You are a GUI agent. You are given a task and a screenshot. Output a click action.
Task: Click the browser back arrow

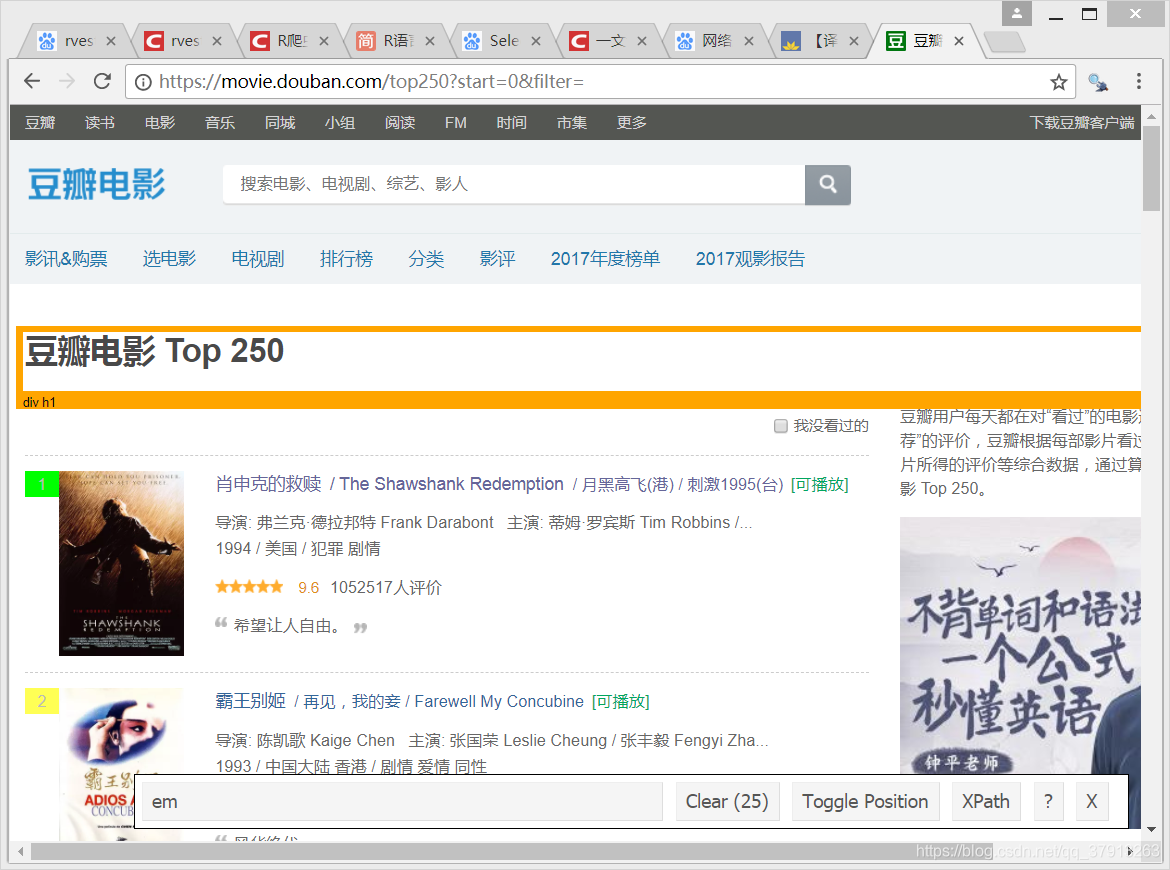[x=32, y=81]
